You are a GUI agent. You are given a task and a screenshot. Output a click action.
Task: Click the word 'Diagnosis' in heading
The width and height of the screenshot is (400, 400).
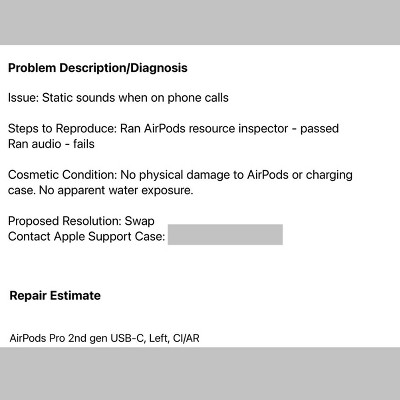(159, 68)
